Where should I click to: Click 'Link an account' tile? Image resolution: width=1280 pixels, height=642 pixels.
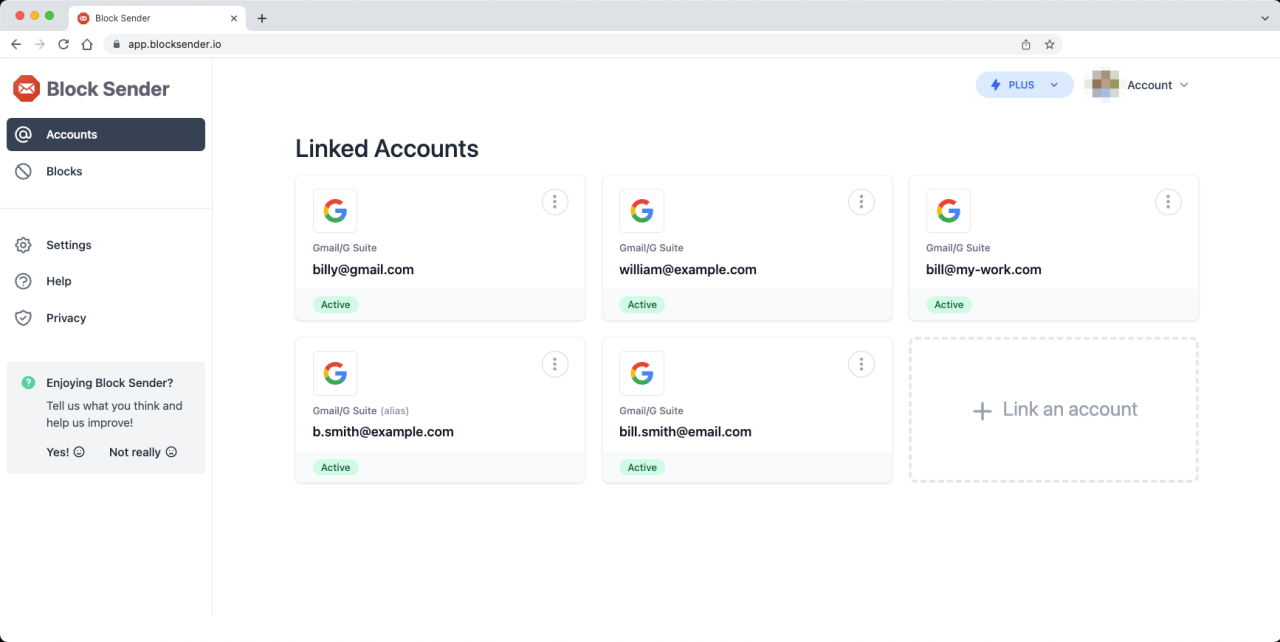point(1053,410)
